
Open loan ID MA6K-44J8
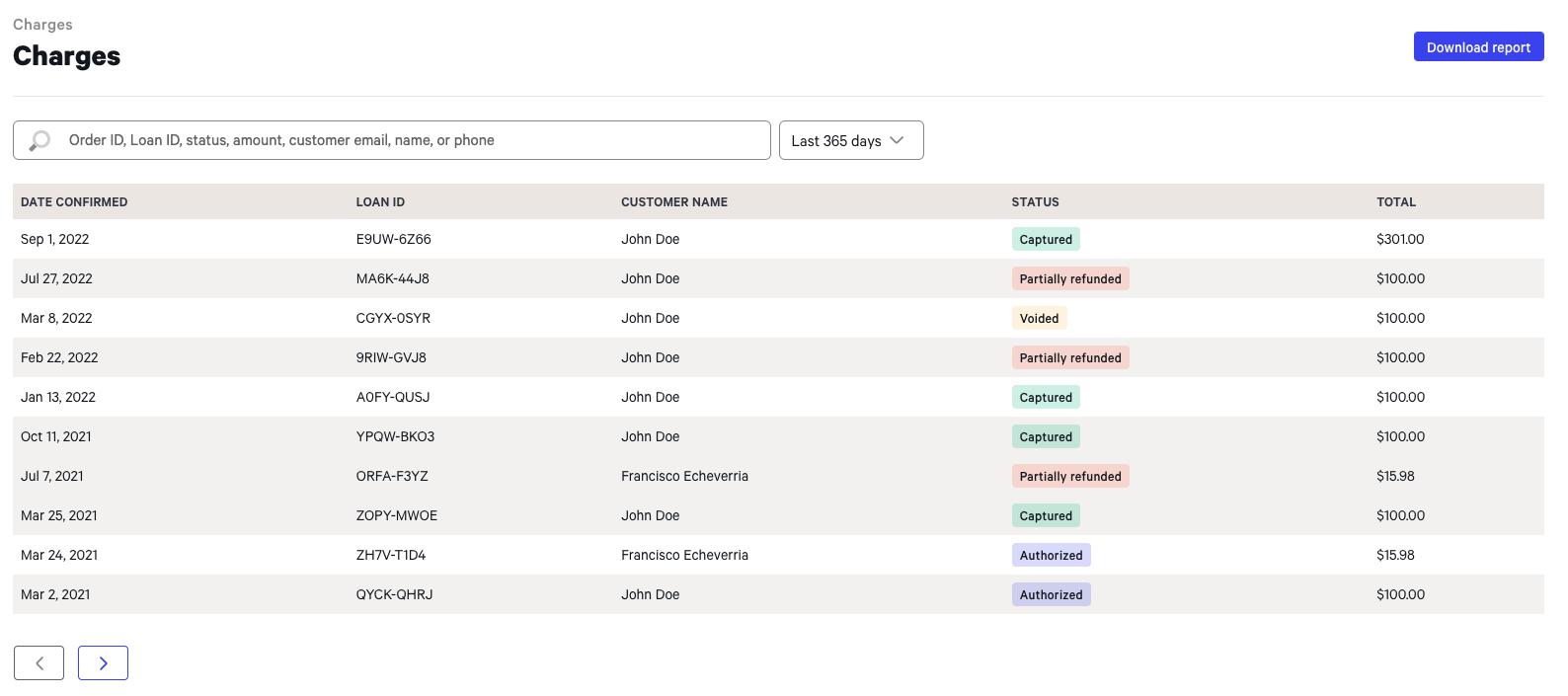click(x=392, y=278)
